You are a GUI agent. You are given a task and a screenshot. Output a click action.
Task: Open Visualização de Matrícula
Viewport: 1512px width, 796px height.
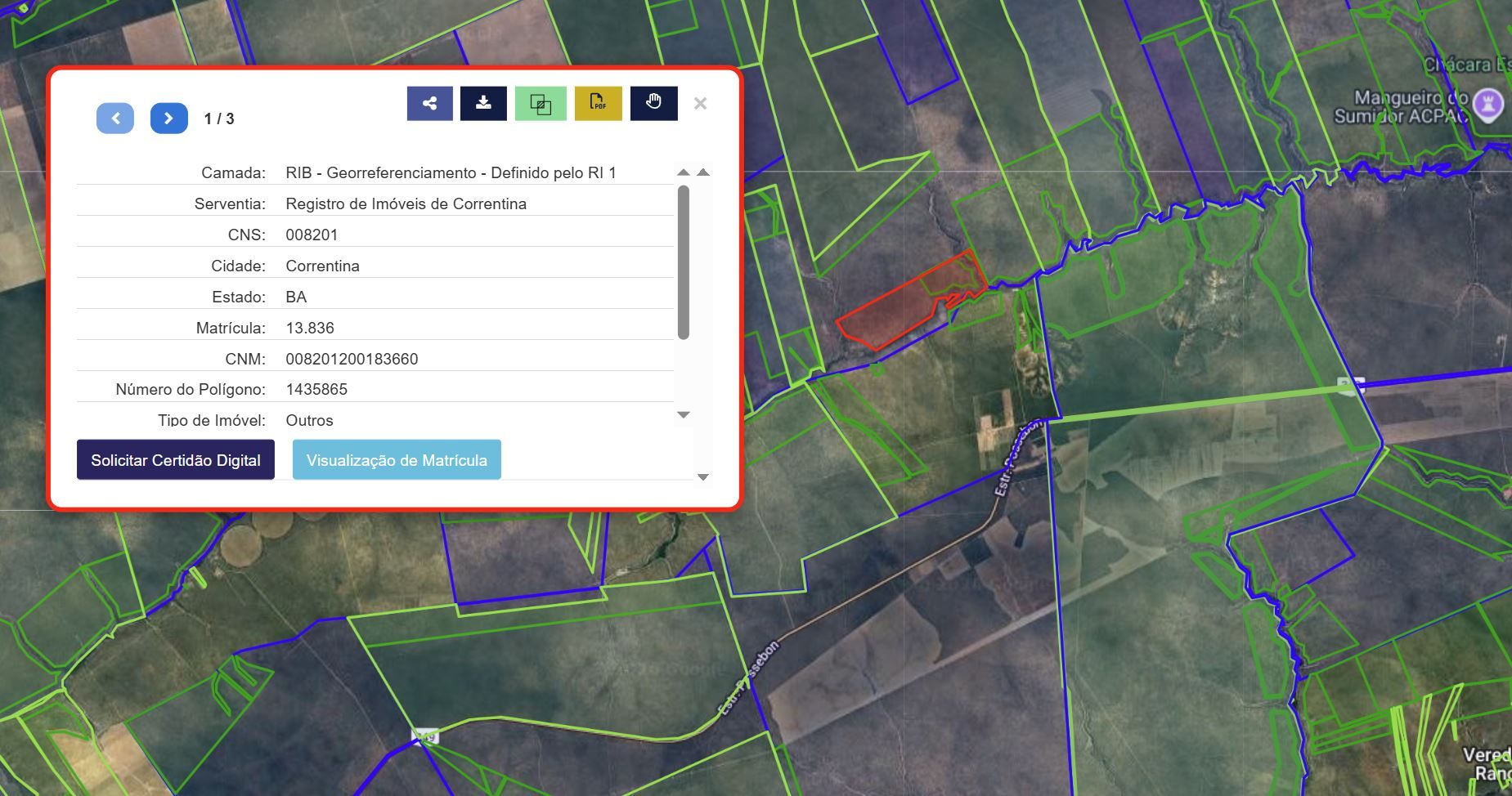tap(397, 460)
